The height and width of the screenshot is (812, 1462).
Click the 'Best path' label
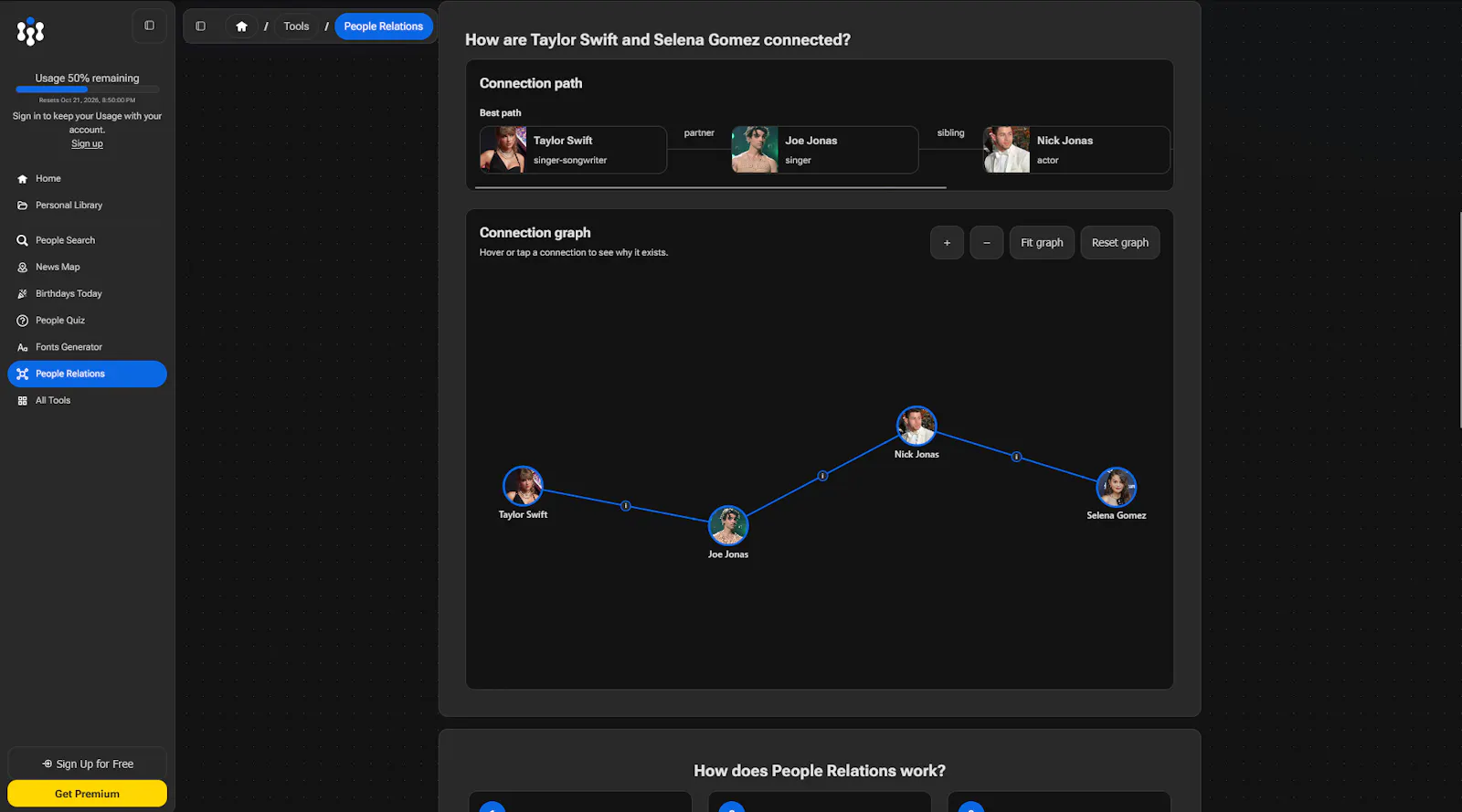point(501,113)
